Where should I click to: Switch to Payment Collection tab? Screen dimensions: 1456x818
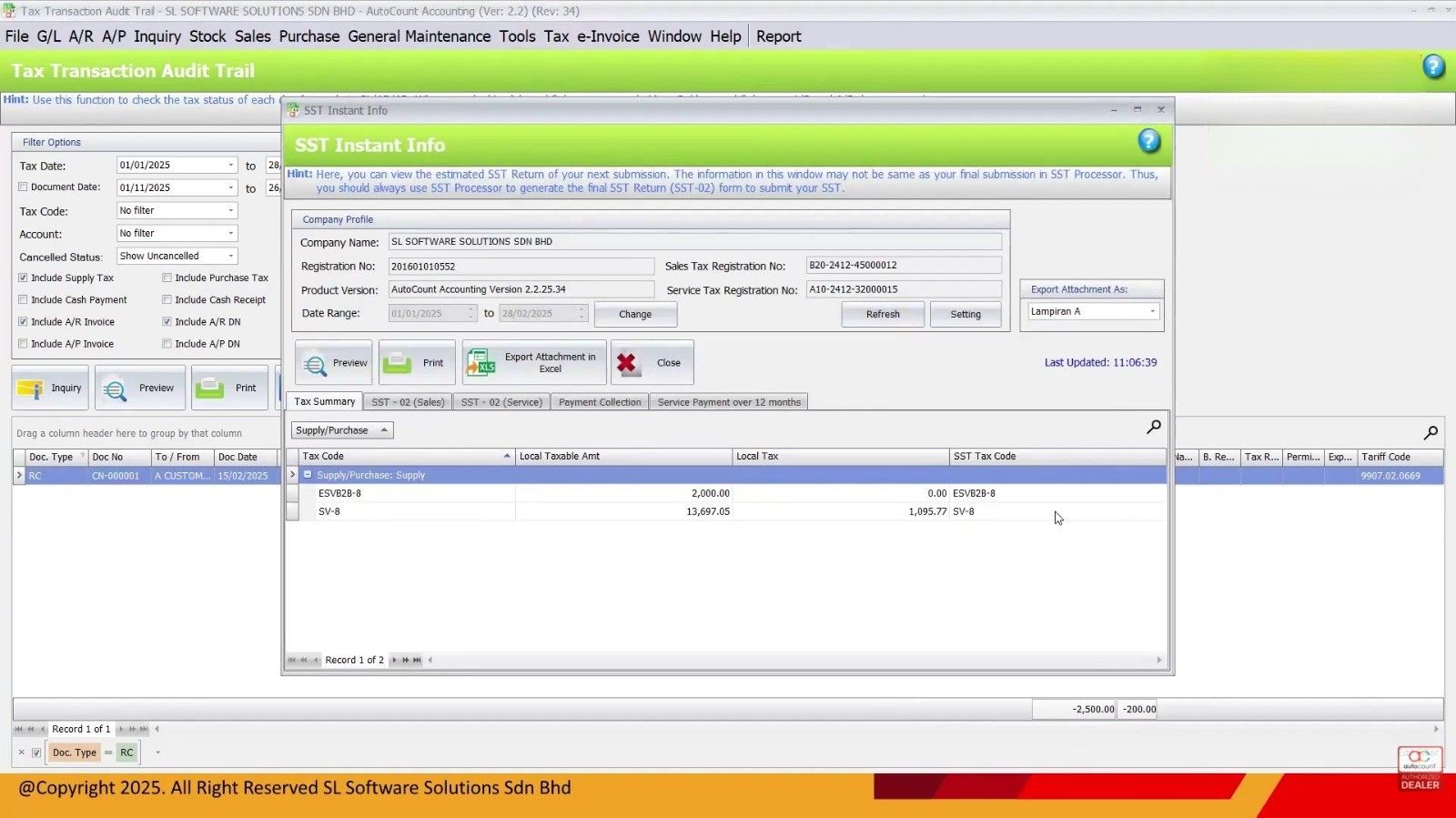pyautogui.click(x=600, y=402)
